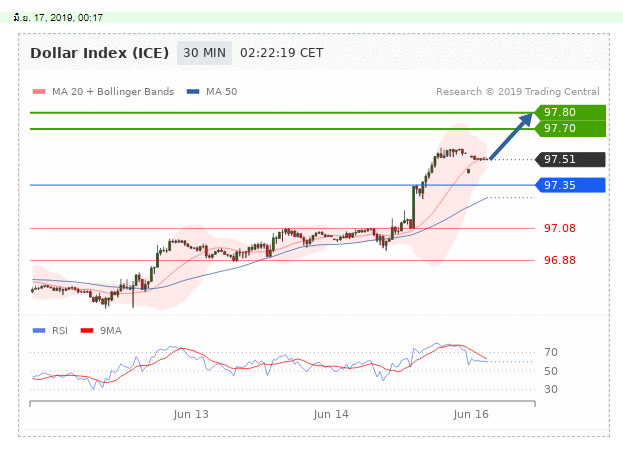
Task: Click the 97.70 resistance price tag
Action: coord(571,128)
